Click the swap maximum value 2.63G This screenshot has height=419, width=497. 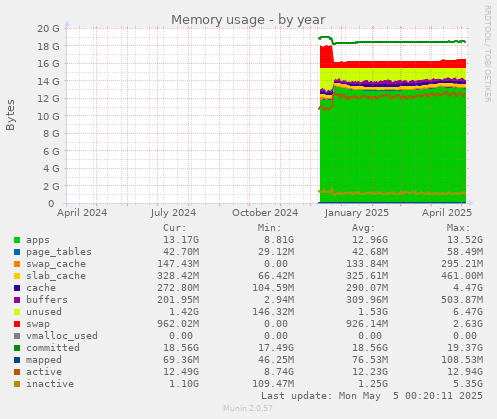[468, 324]
